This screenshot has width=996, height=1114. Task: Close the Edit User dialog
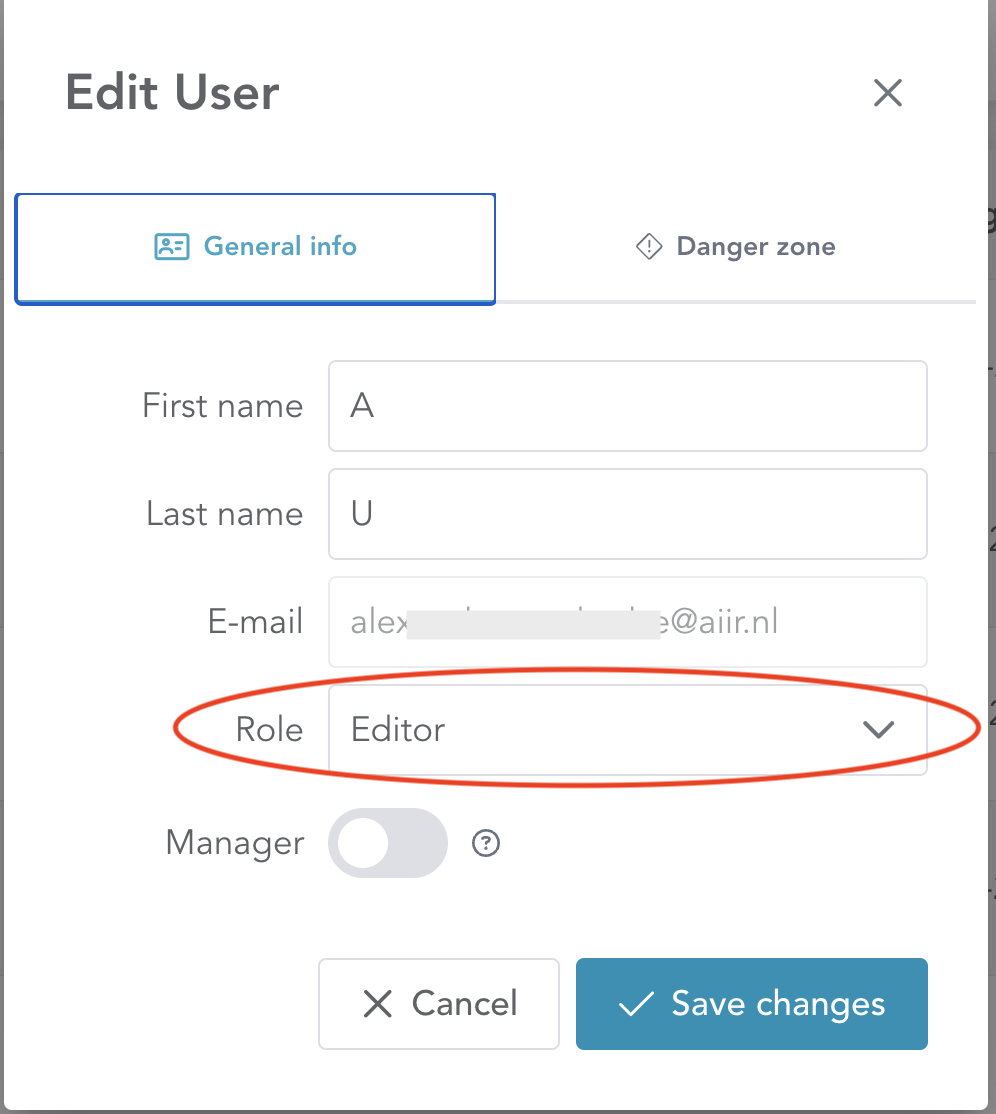pos(888,93)
